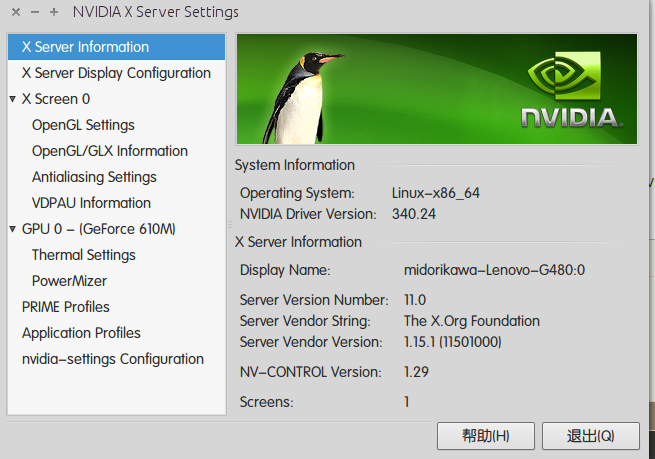Click the NVIDIA X Server Settings title

click(x=155, y=12)
